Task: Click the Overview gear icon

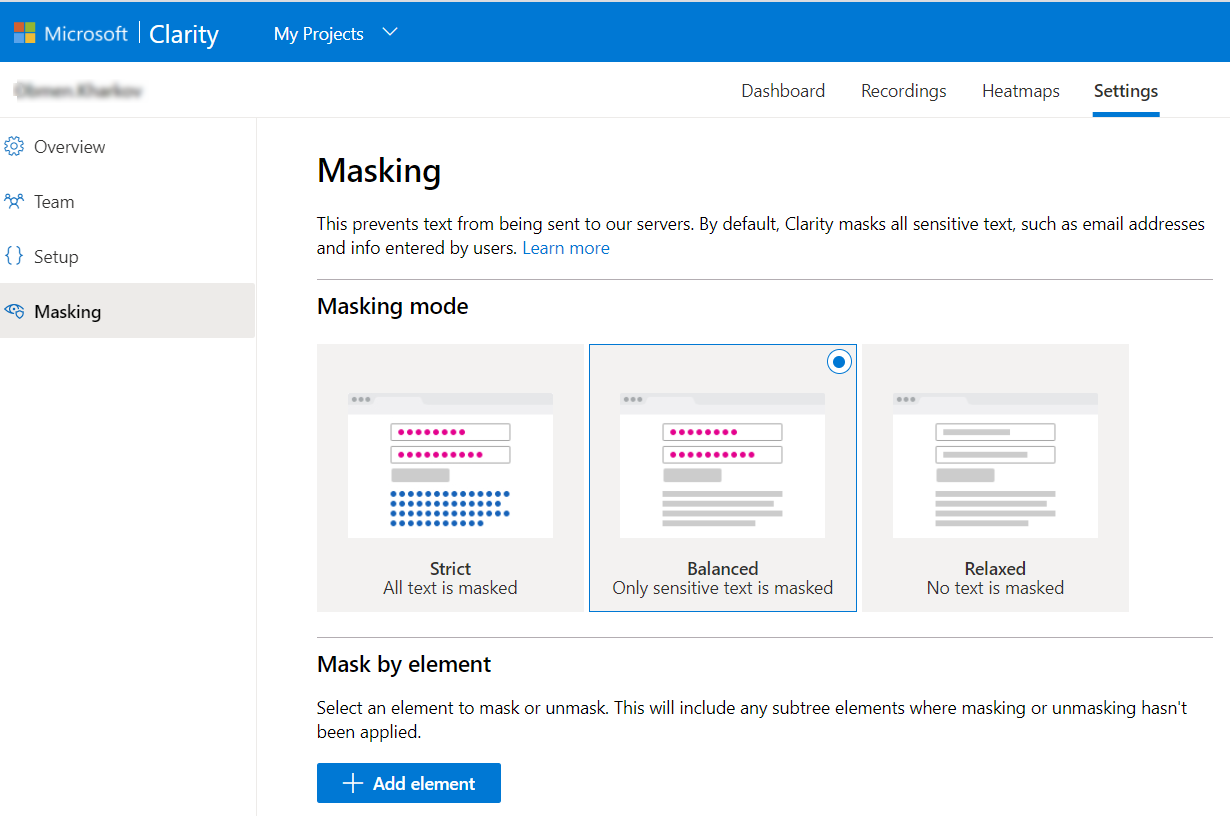Action: coord(14,147)
